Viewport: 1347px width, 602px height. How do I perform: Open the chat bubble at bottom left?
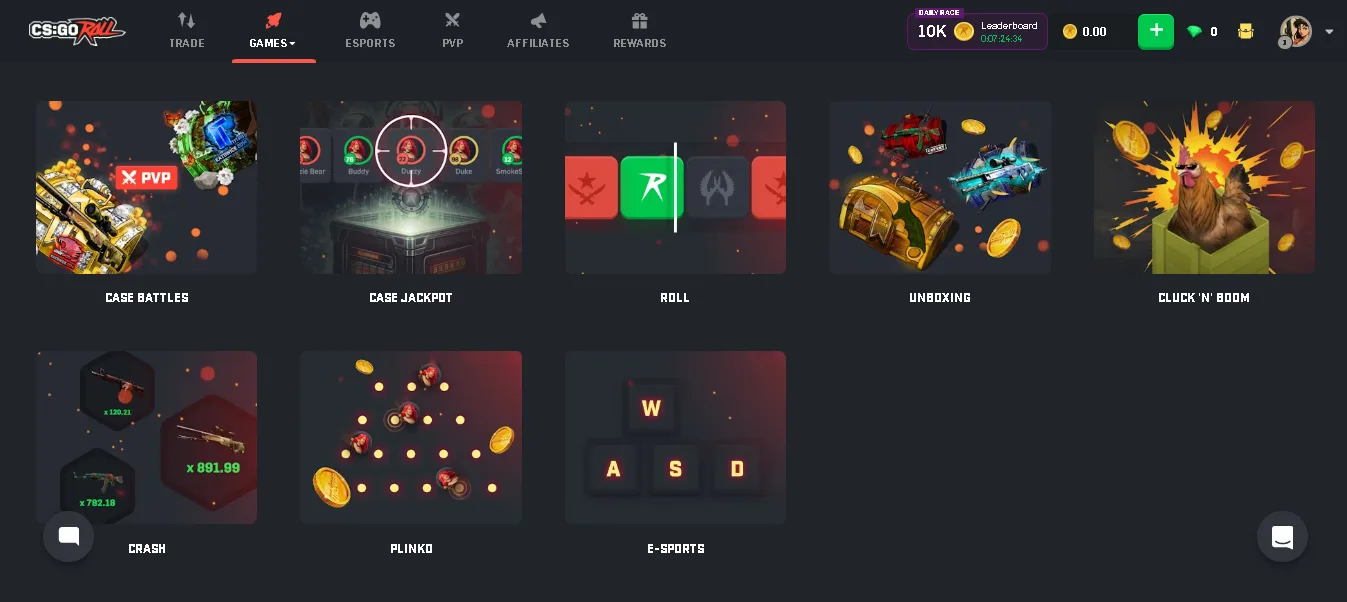[68, 536]
